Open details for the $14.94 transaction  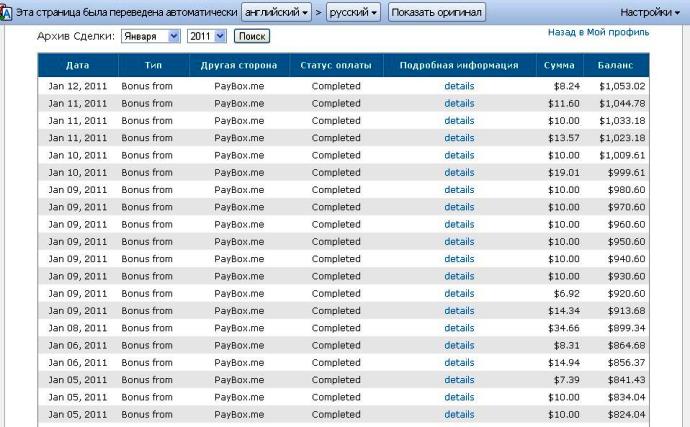pos(459,363)
